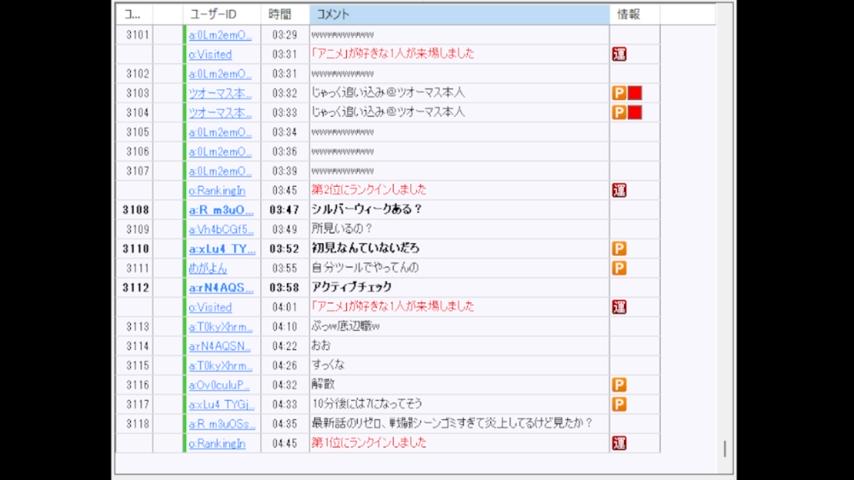This screenshot has height=480, width=854.
Task: Click the comment list vertical scrollbar thumb
Action: click(x=725, y=449)
